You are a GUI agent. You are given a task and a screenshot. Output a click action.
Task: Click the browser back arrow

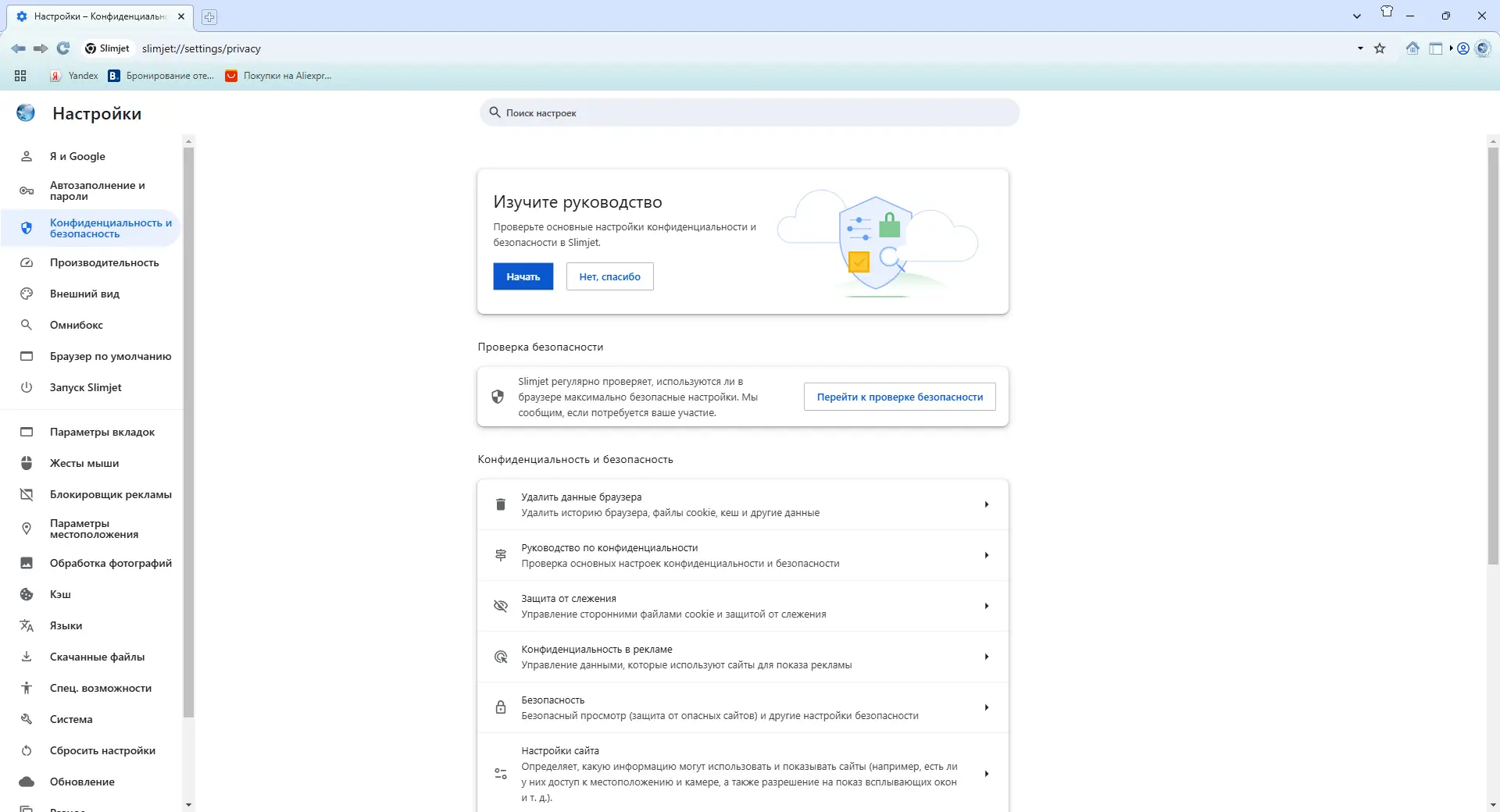tap(18, 48)
